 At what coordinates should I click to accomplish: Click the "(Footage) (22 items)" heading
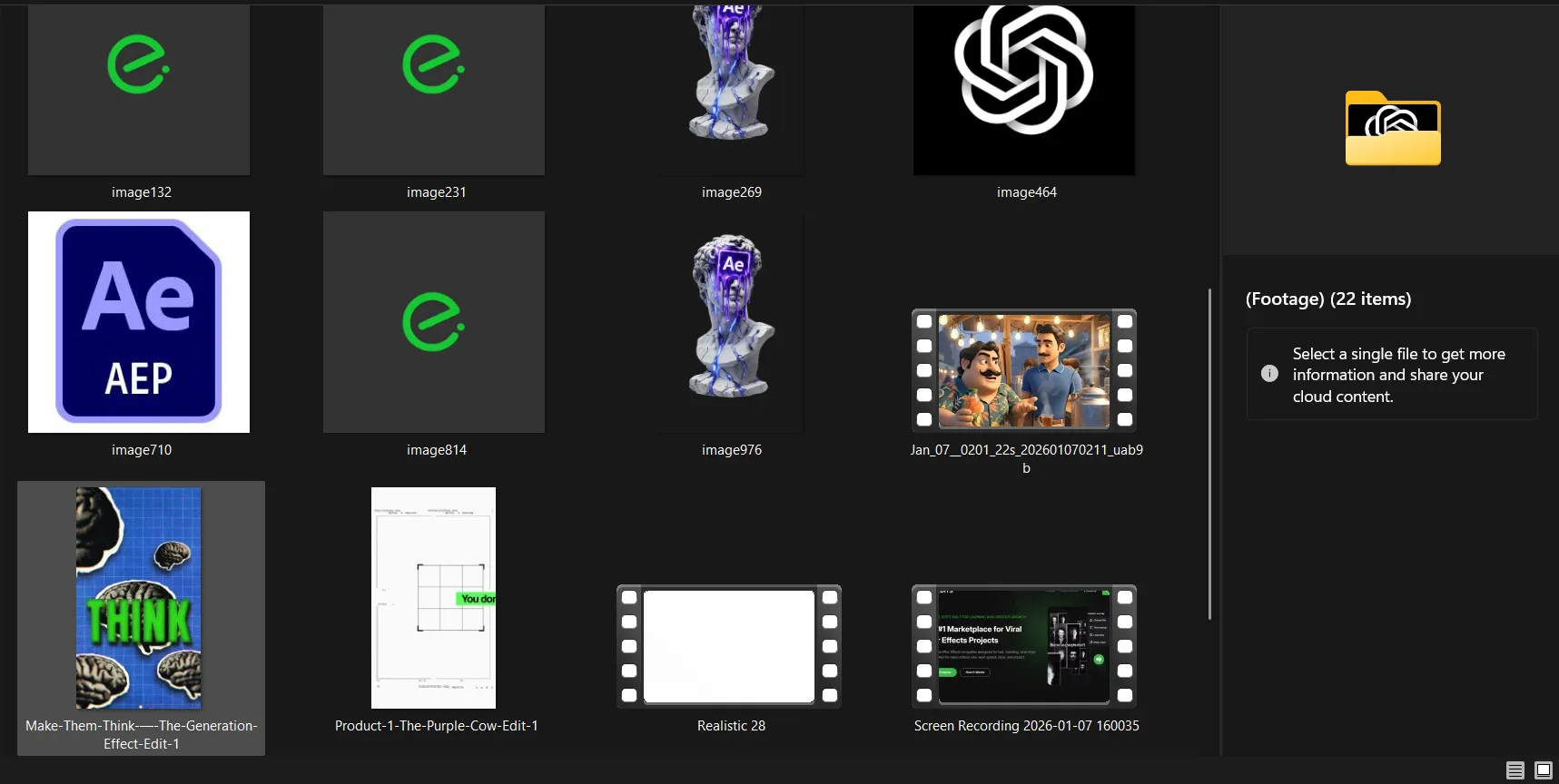[1327, 299]
